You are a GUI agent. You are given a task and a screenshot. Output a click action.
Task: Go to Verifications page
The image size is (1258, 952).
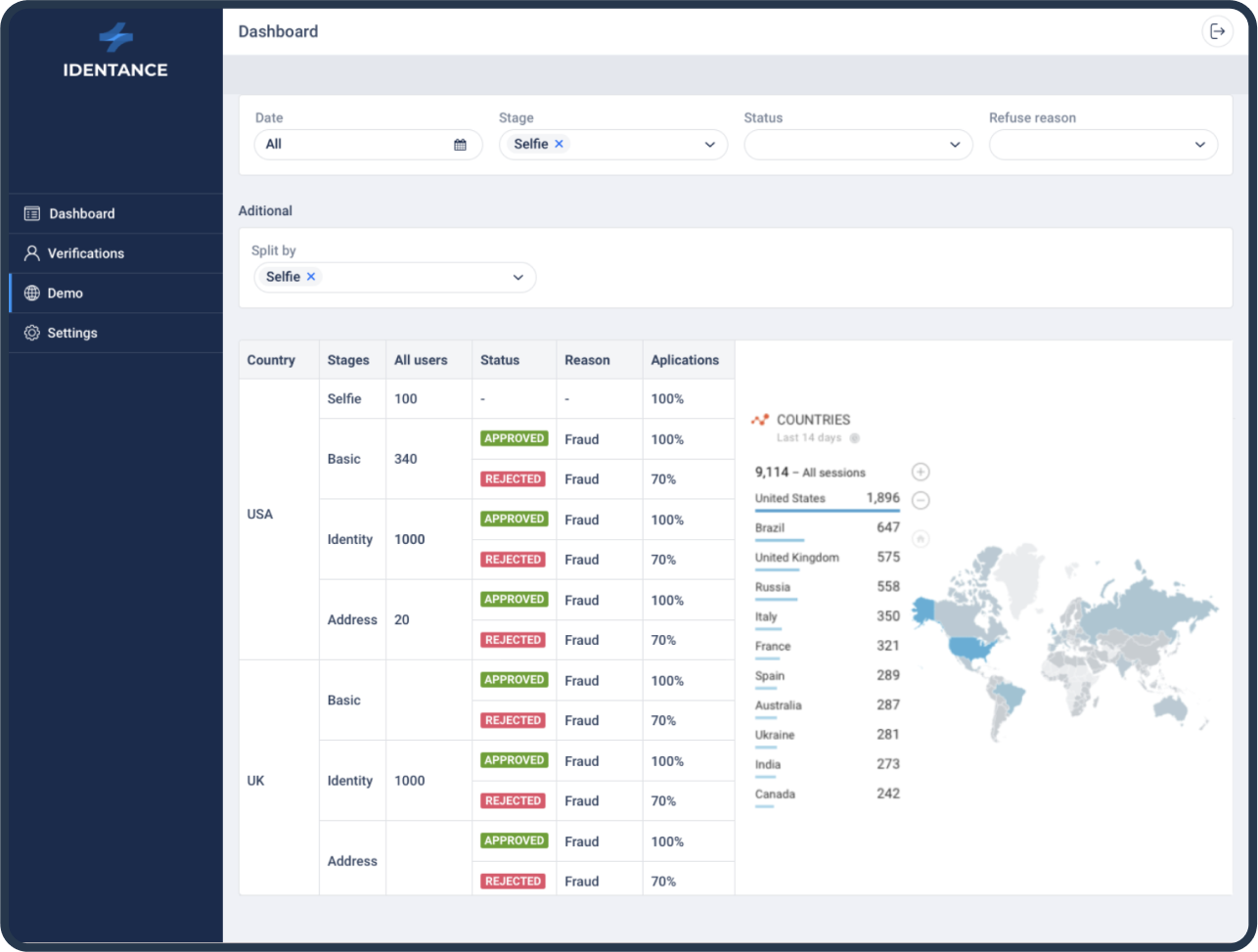click(x=115, y=253)
